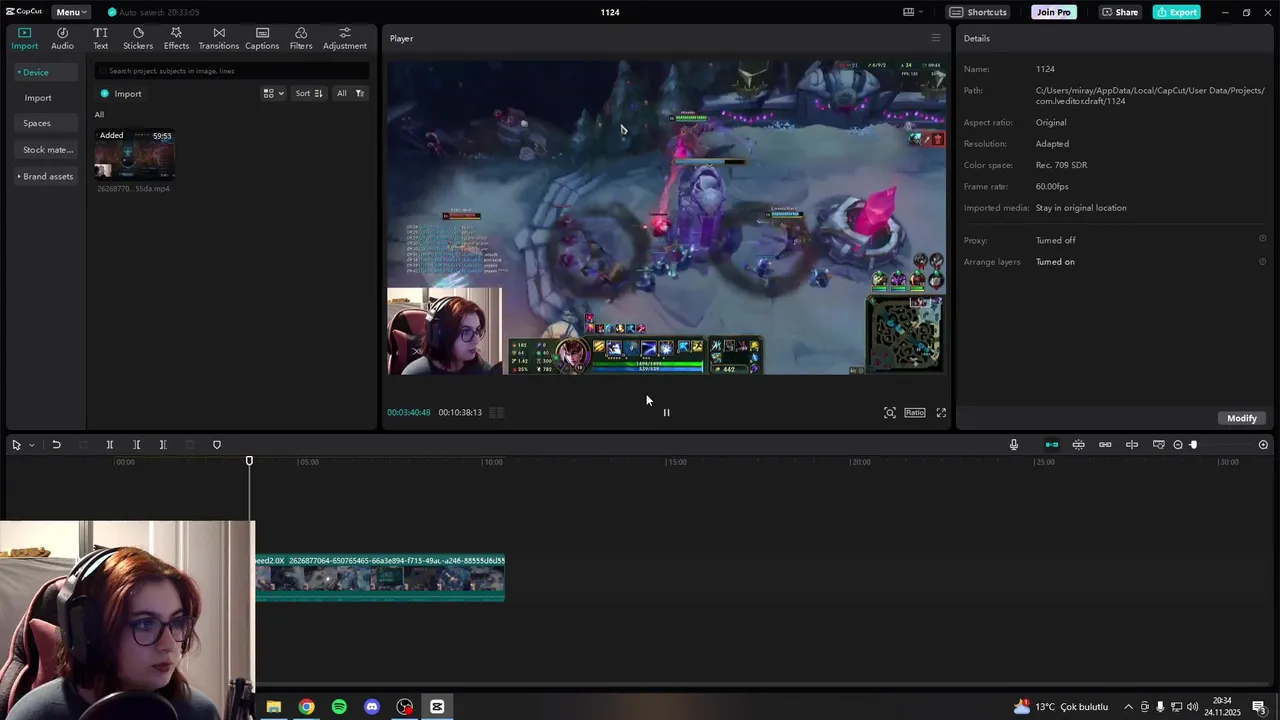Open the Player panel menu icon

point(936,38)
